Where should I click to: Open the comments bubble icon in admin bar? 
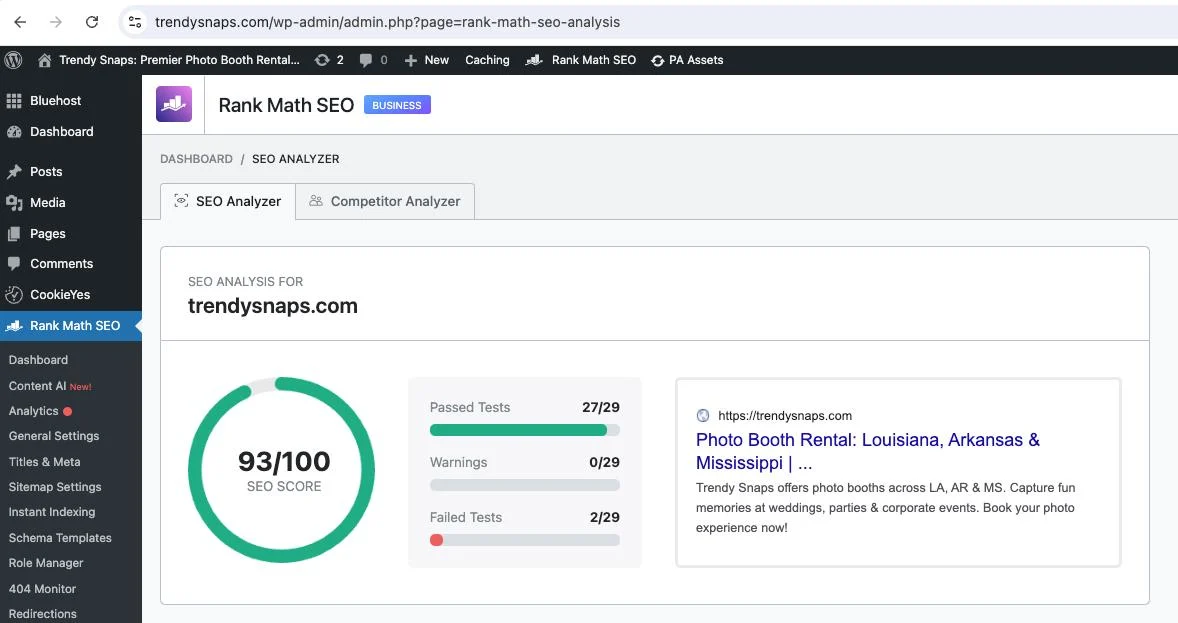[x=367, y=60]
